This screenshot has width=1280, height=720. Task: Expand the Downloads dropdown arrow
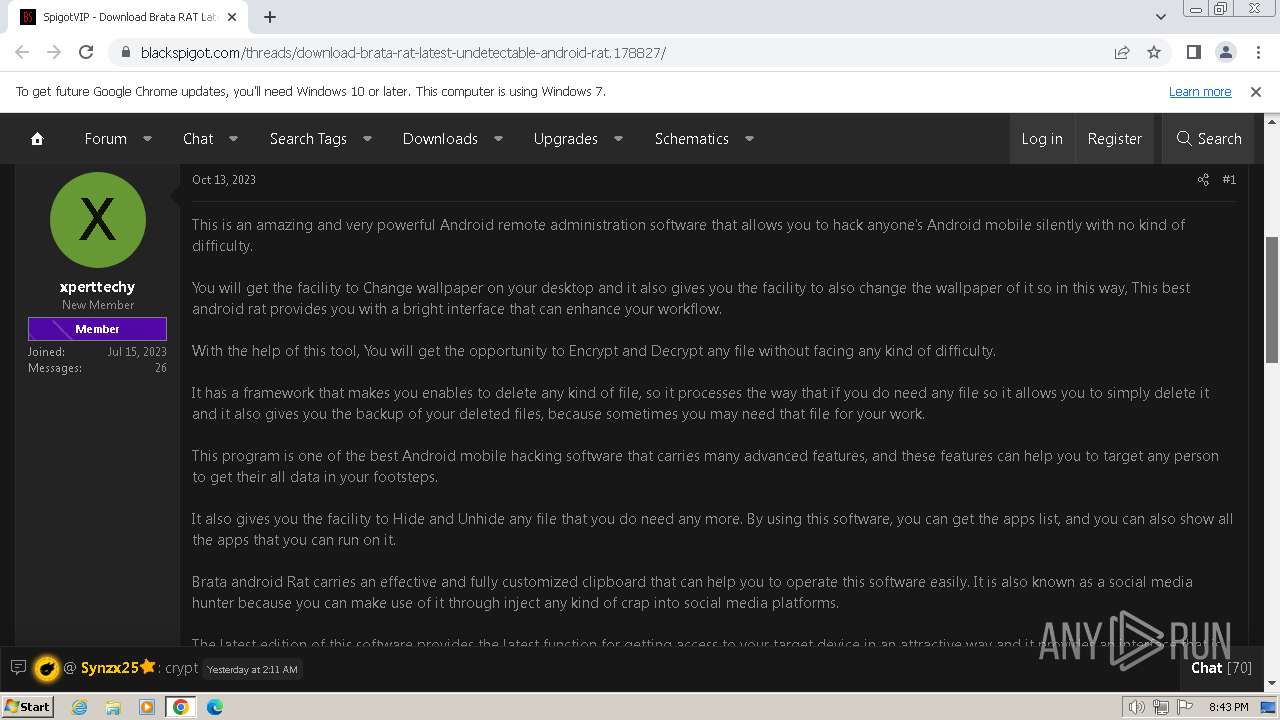click(498, 139)
